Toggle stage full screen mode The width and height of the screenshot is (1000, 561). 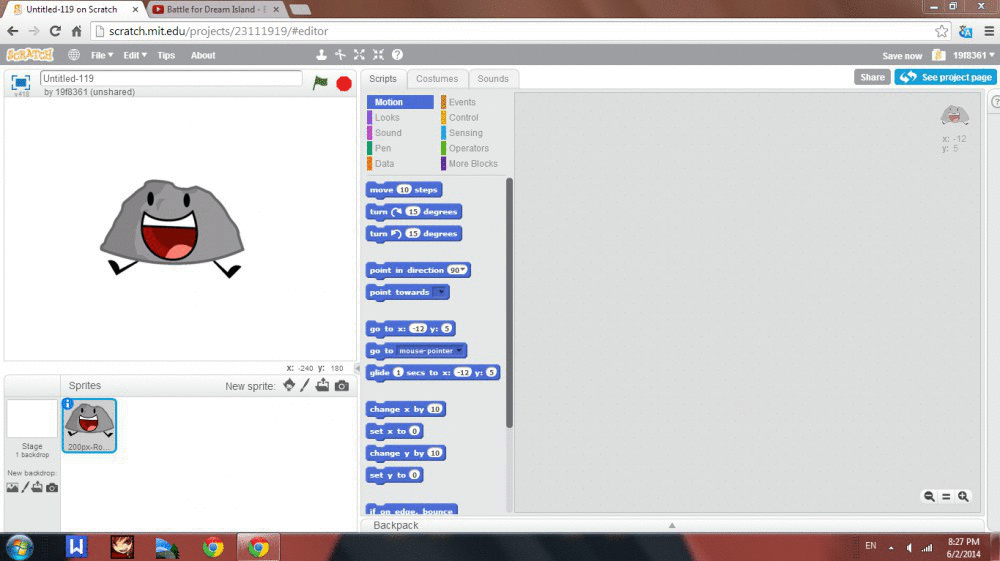20,83
